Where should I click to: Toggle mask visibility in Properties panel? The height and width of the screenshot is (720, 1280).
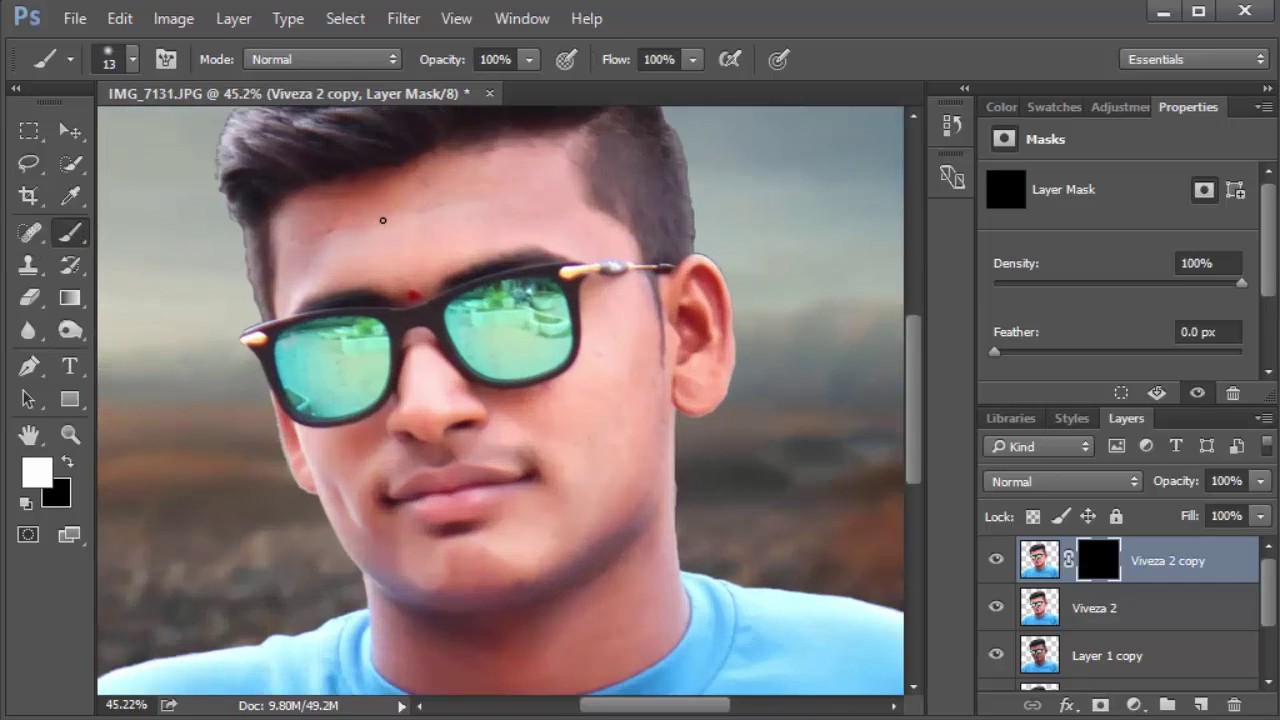1197,393
